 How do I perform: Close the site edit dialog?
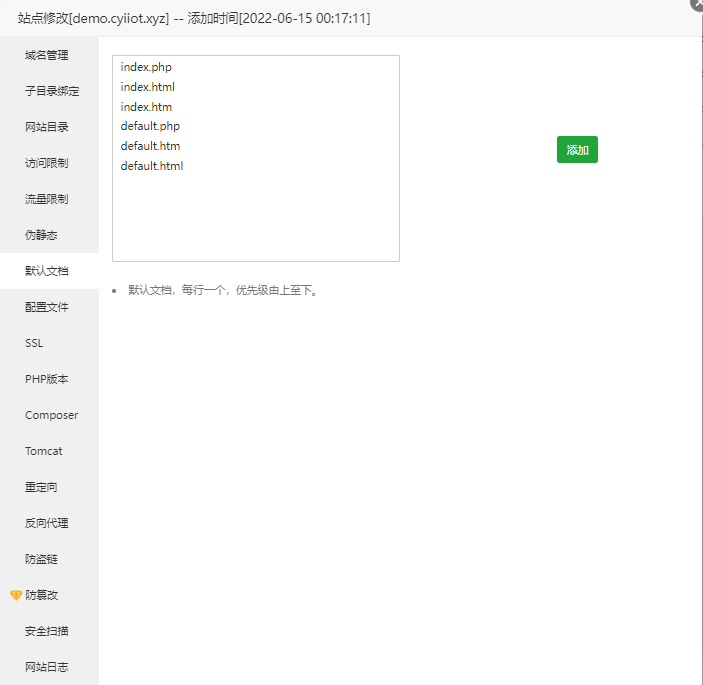pyautogui.click(x=697, y=4)
